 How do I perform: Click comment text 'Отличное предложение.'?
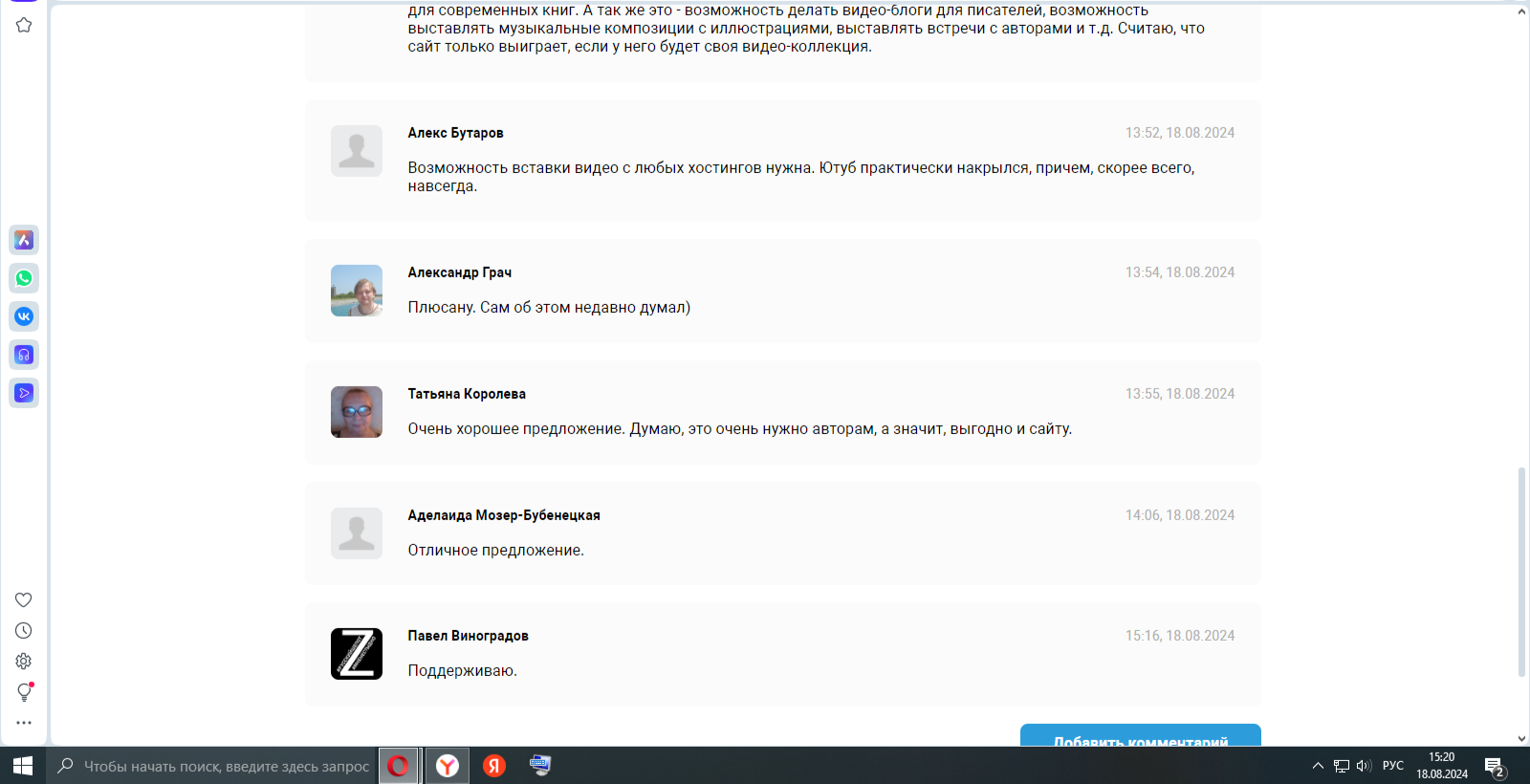point(495,550)
